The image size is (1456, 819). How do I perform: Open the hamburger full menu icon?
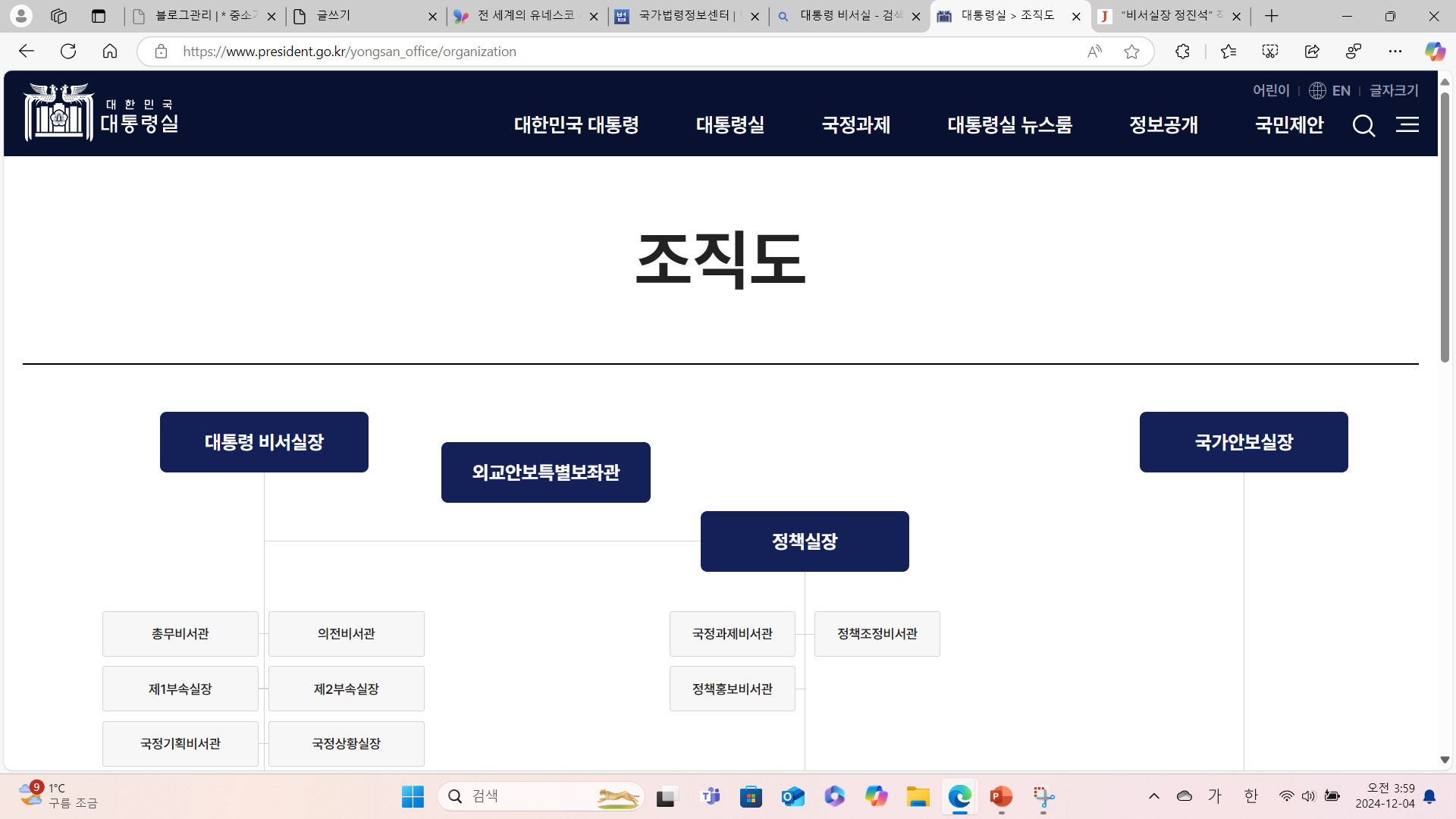1407,125
